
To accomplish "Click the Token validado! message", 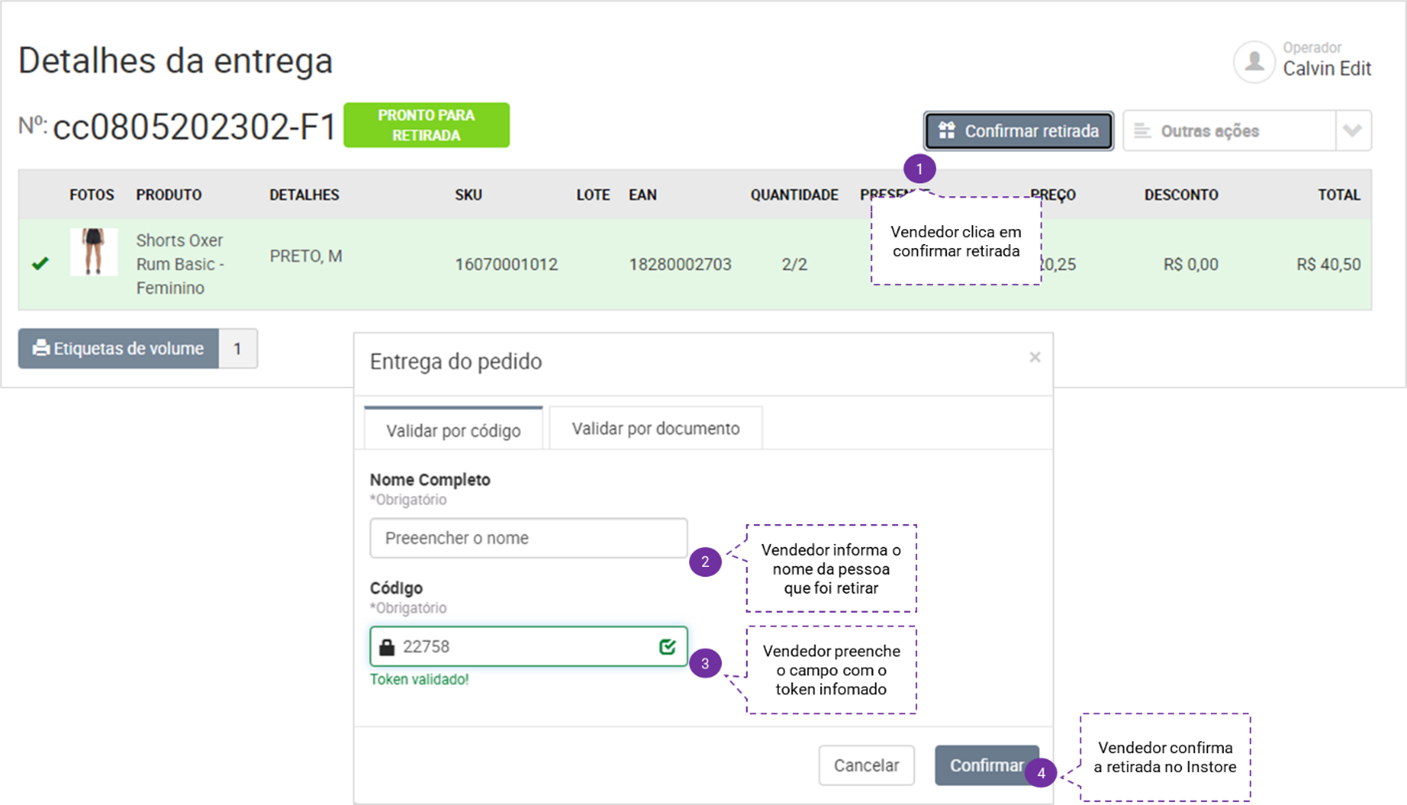I will (419, 680).
